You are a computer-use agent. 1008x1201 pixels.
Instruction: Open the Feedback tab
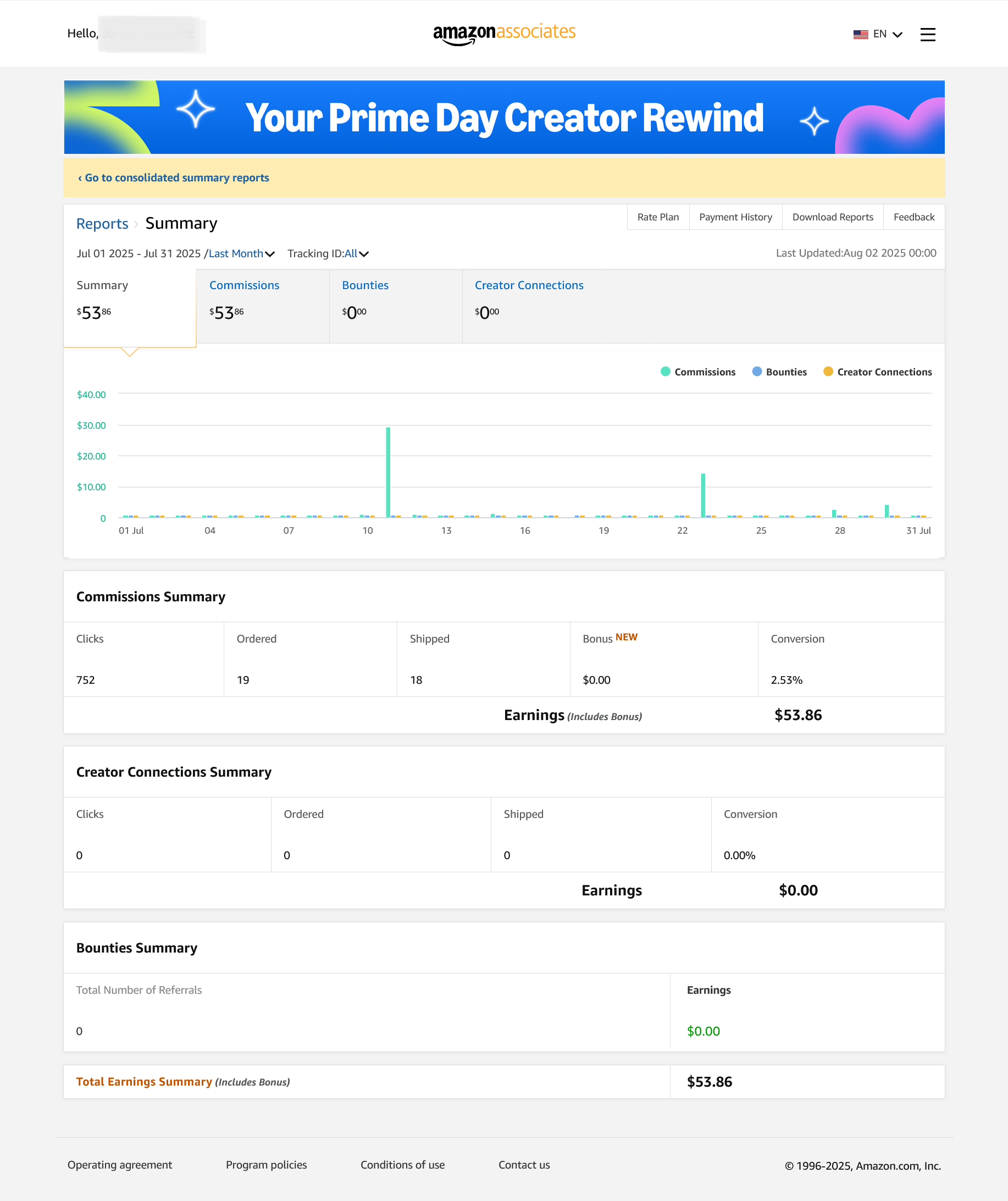(x=913, y=217)
